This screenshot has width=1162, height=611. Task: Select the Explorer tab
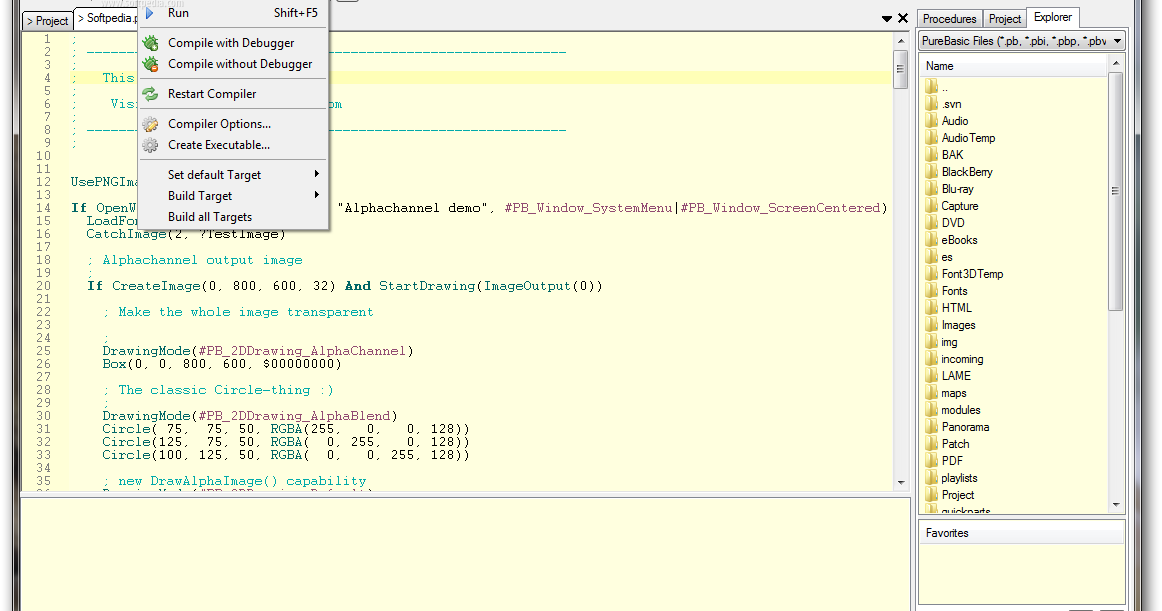coord(1053,17)
